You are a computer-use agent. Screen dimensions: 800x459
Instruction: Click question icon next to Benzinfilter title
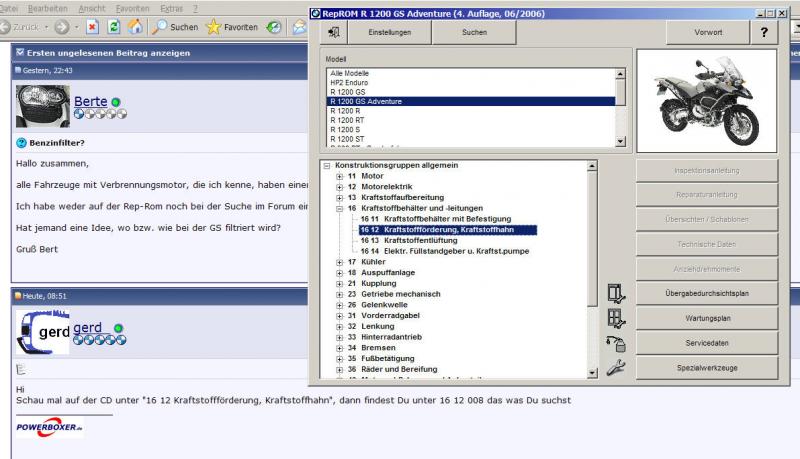[x=21, y=143]
